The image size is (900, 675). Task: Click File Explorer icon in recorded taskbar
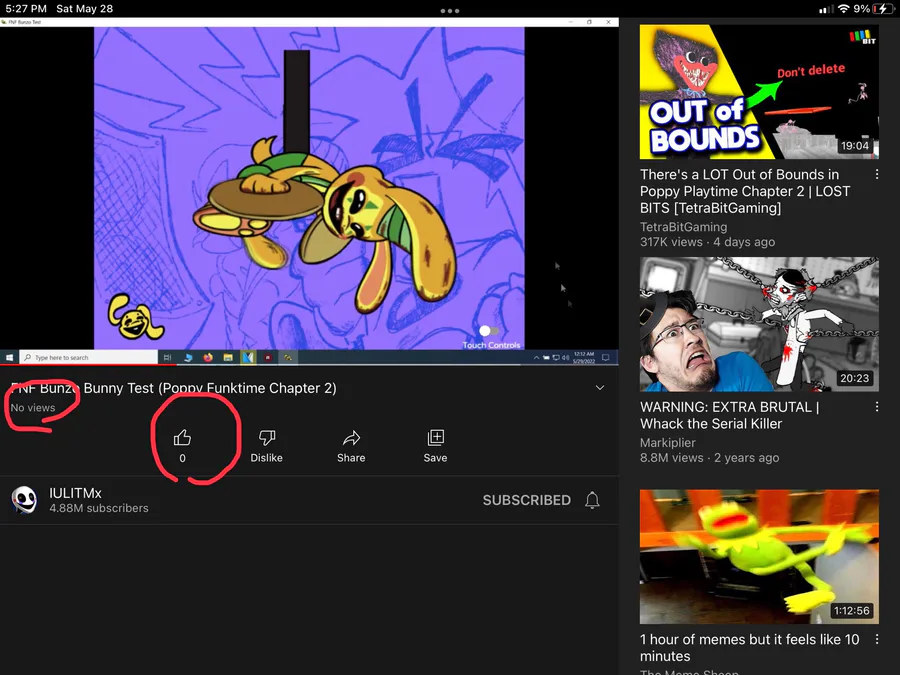(228, 358)
